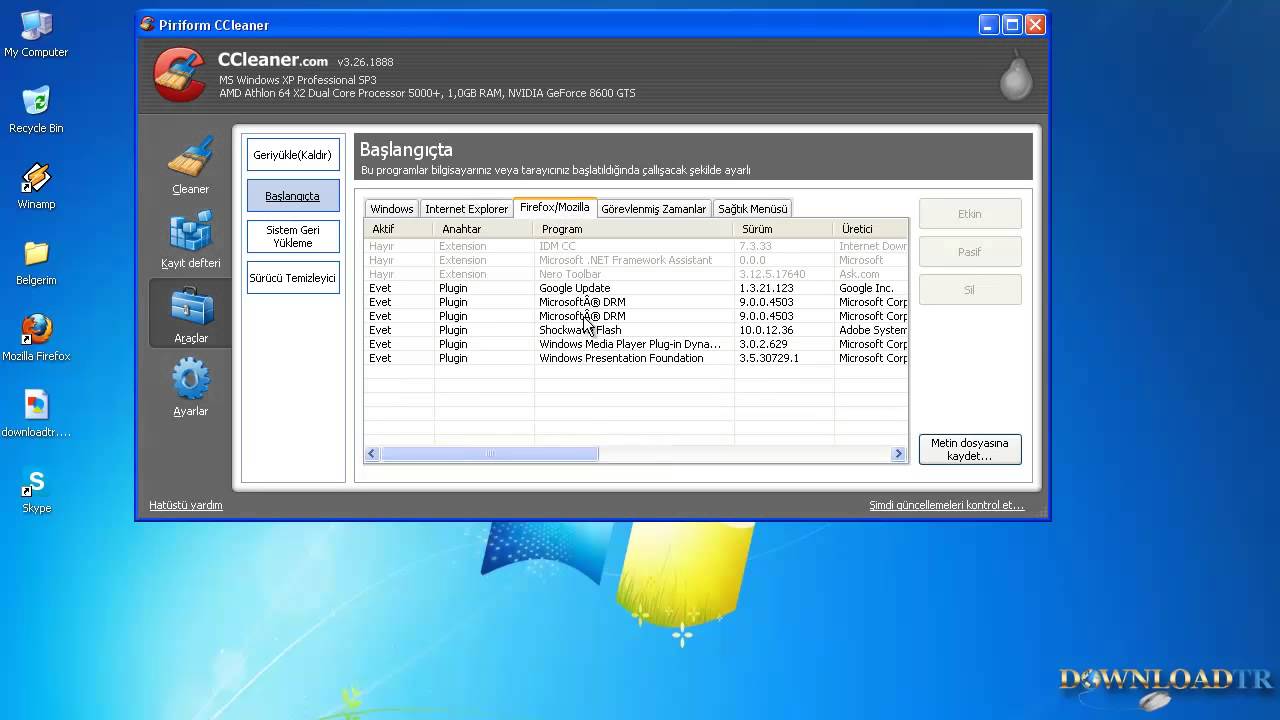Open the Kayıt defteri registry icon

pos(190,231)
